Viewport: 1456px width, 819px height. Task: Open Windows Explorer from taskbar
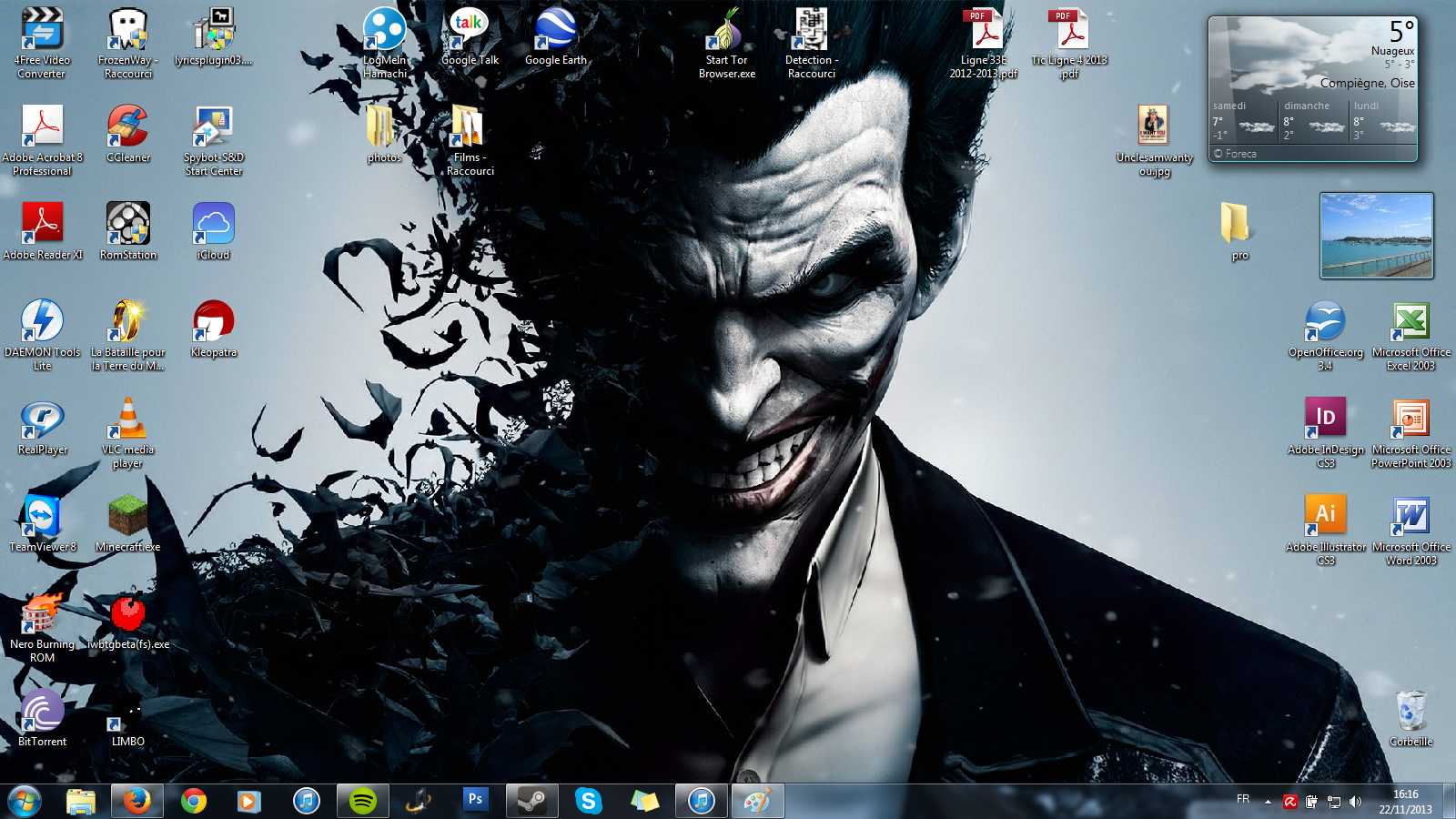(x=81, y=802)
